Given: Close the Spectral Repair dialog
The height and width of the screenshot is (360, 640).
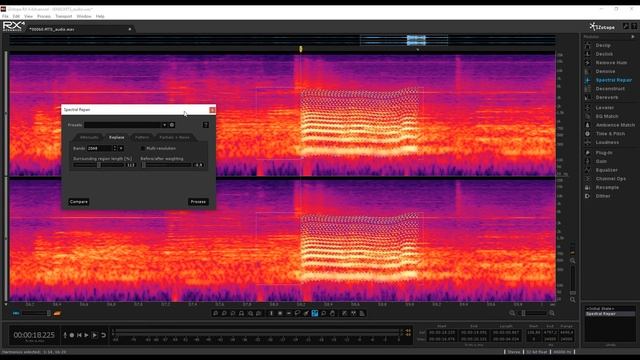Looking at the screenshot, I should point(212,110).
